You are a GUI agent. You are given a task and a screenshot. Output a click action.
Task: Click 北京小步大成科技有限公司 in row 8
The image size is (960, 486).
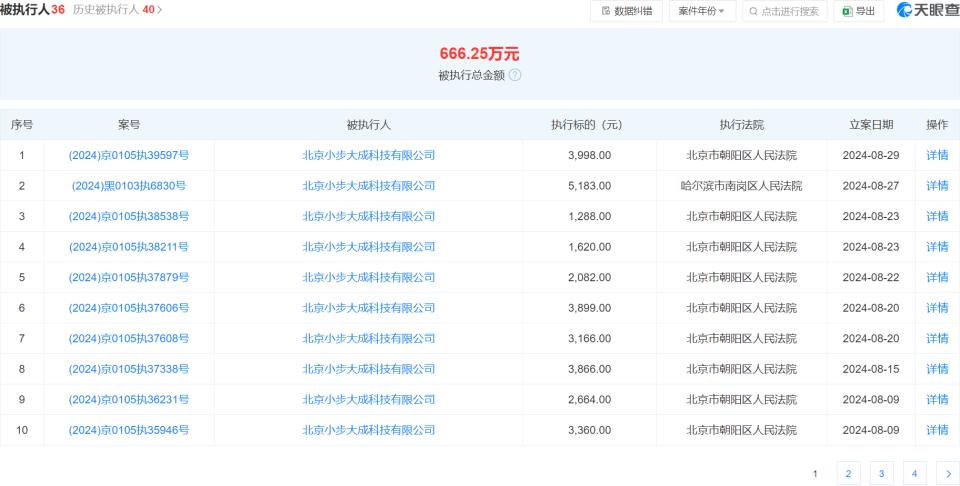pyautogui.click(x=369, y=369)
